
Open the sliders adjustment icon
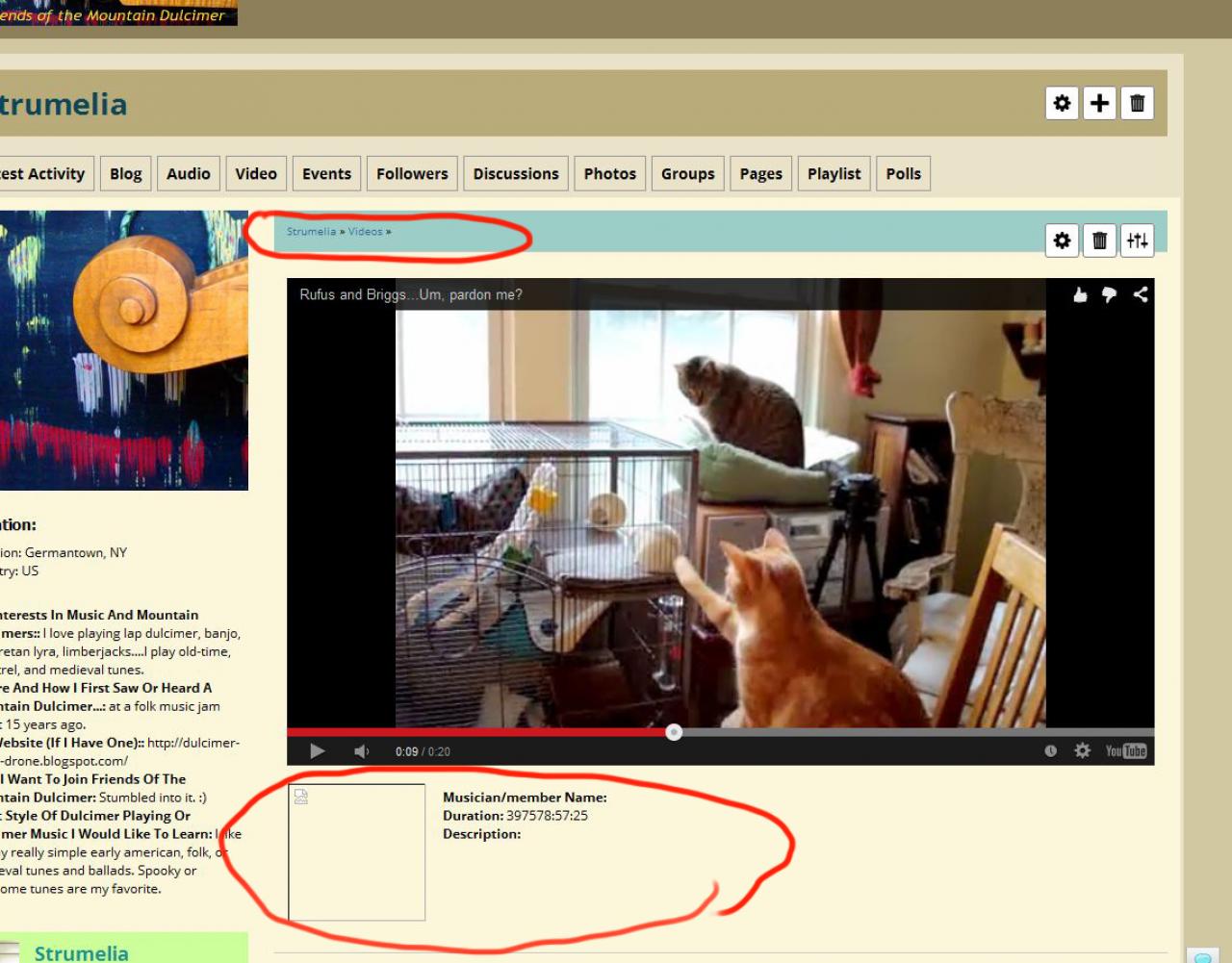(1137, 241)
